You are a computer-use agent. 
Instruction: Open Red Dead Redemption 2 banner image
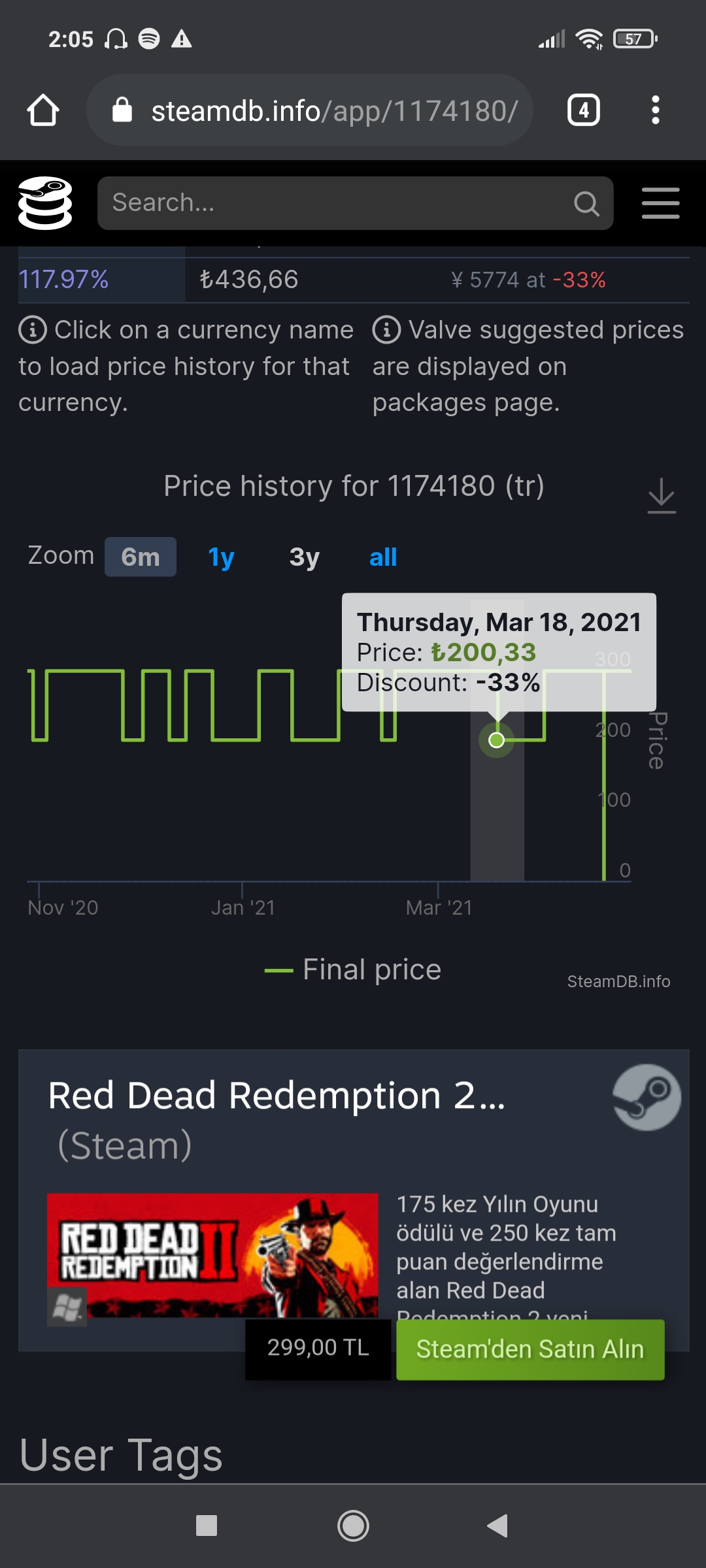pos(212,1255)
